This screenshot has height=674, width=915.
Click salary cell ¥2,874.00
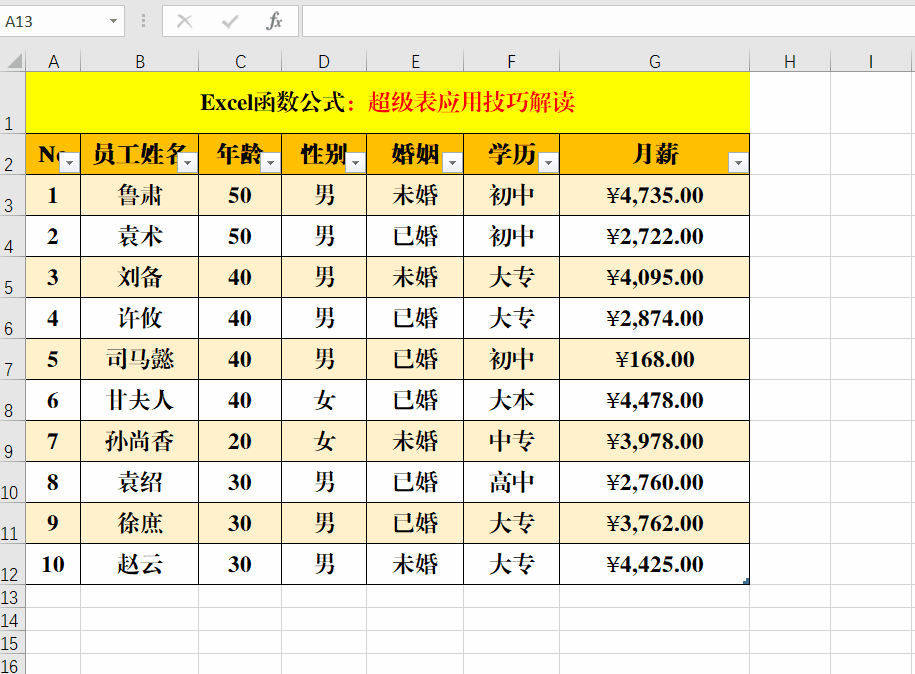655,318
